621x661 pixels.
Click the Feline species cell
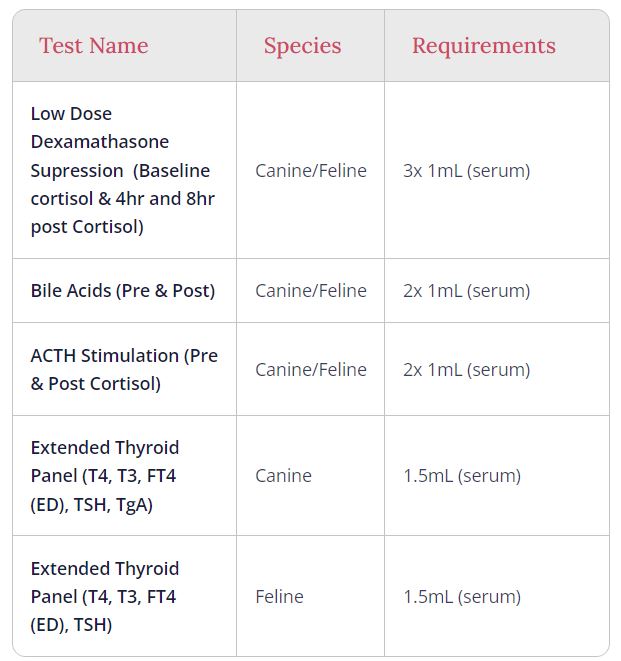[x=279, y=597]
